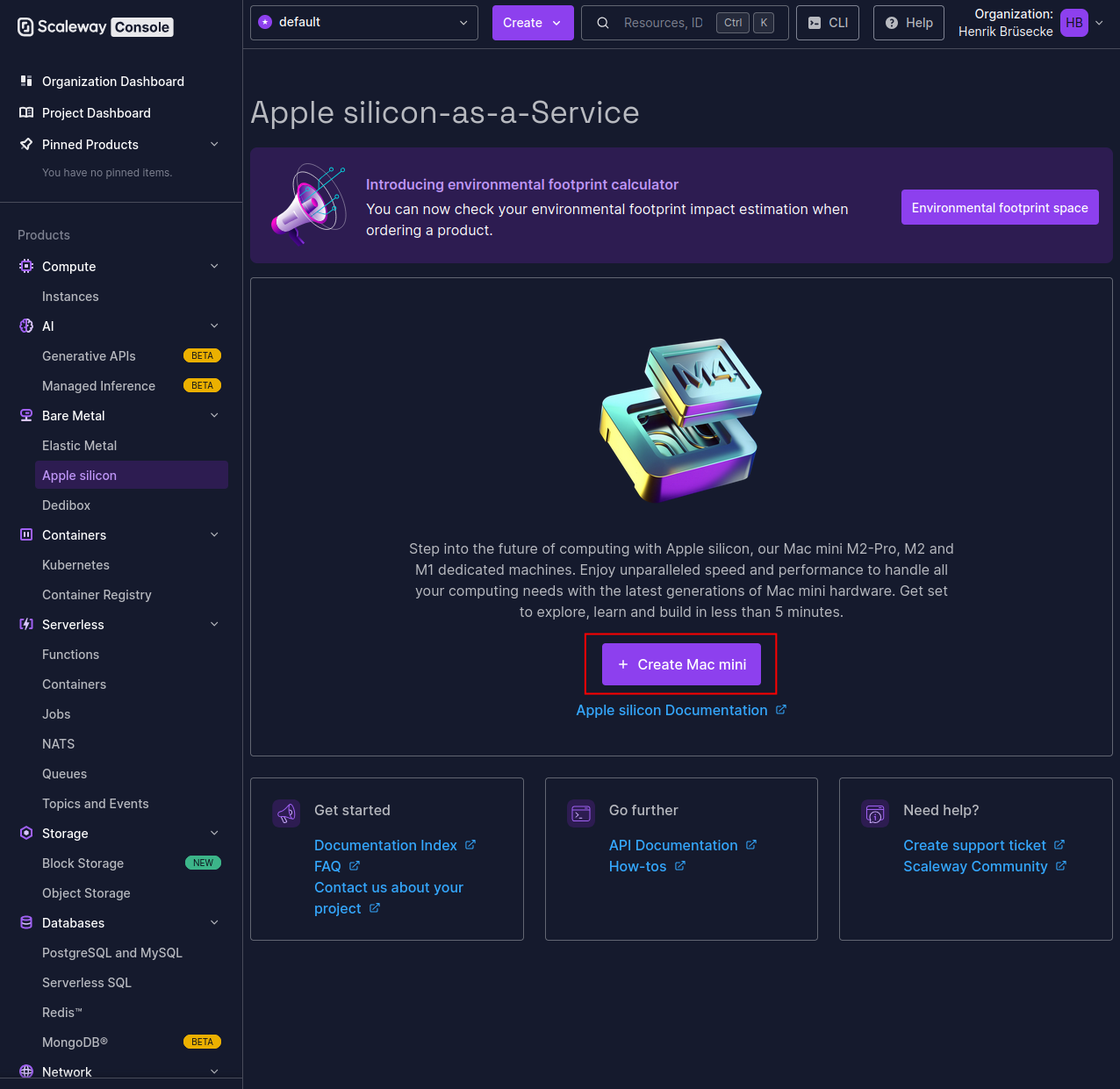Open Kubernetes in sidebar
1120x1089 pixels.
[x=132, y=565]
